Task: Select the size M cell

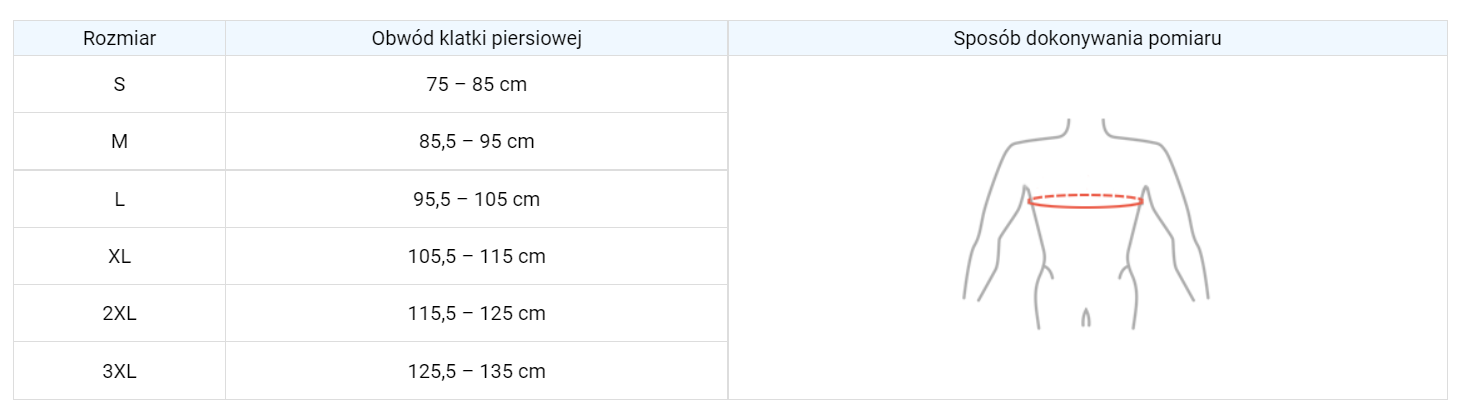Action: click(x=119, y=142)
